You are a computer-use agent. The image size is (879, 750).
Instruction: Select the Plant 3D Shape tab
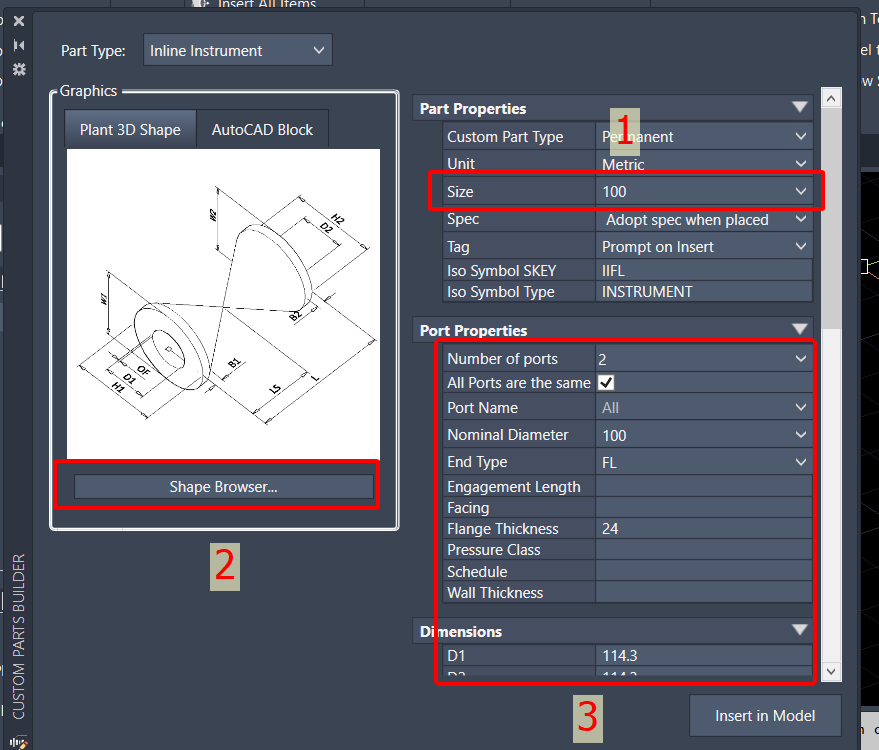130,128
